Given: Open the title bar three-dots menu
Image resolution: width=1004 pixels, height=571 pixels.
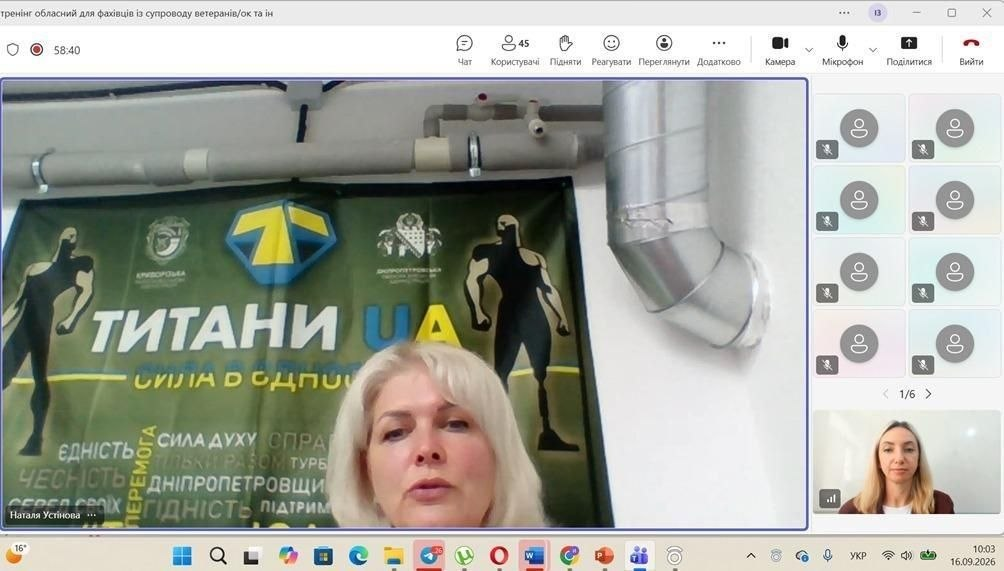Looking at the screenshot, I should pos(844,12).
